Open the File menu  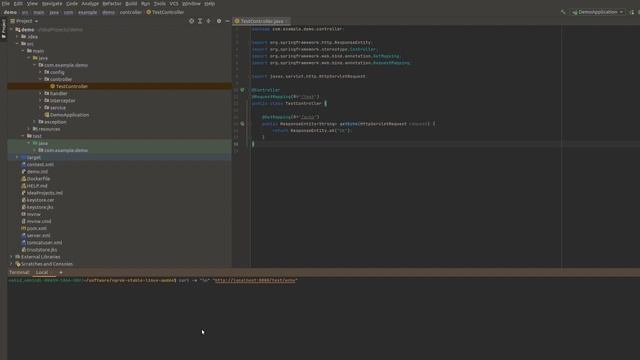tap(6, 4)
